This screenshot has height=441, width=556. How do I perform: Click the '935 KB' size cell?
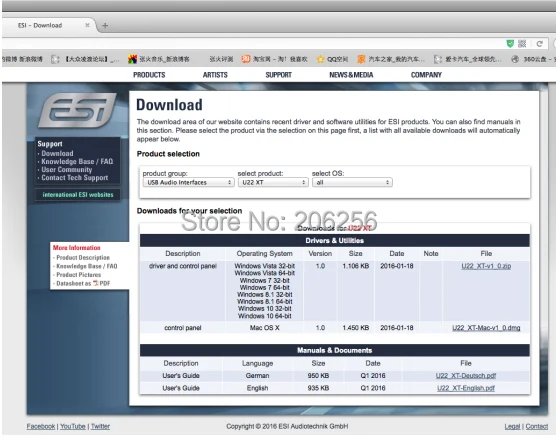[x=318, y=388]
